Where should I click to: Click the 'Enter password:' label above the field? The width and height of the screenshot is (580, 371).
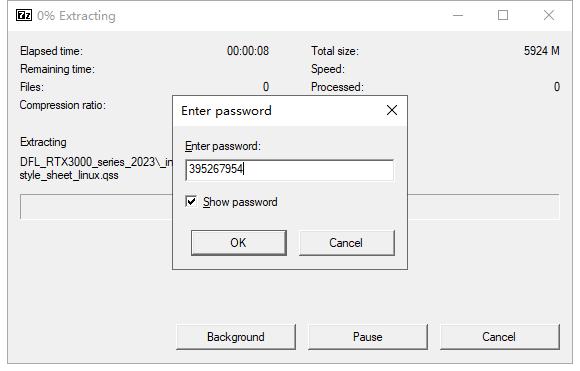click(223, 146)
